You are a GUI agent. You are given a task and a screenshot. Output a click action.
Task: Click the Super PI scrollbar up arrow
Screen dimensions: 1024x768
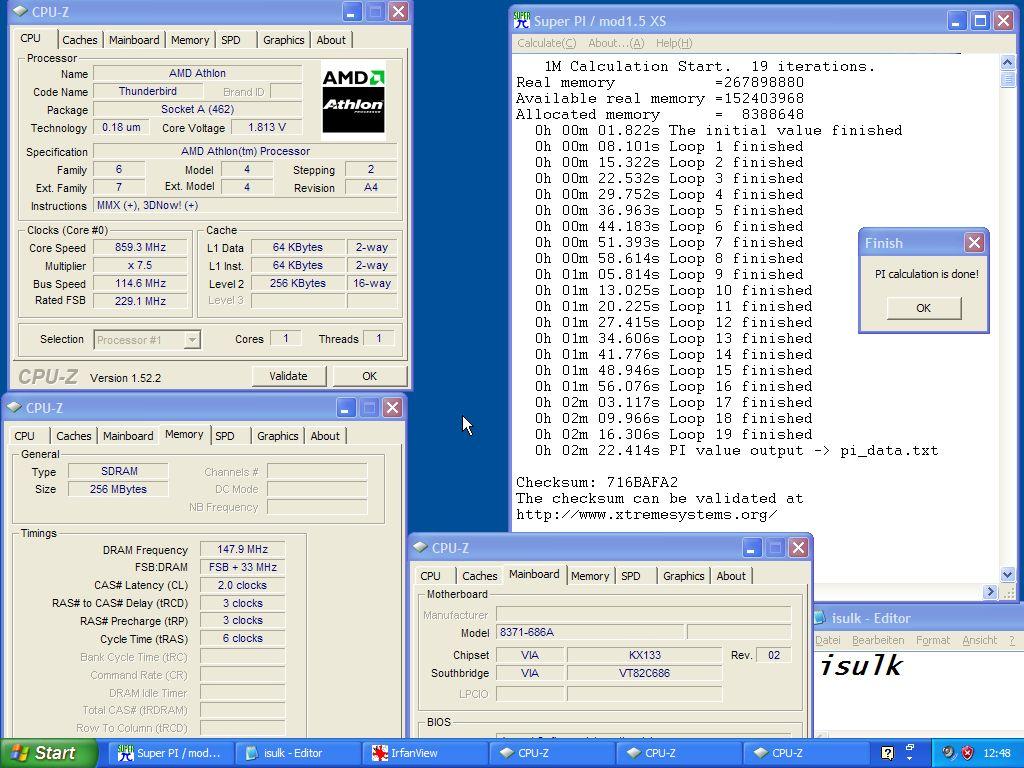(1007, 63)
